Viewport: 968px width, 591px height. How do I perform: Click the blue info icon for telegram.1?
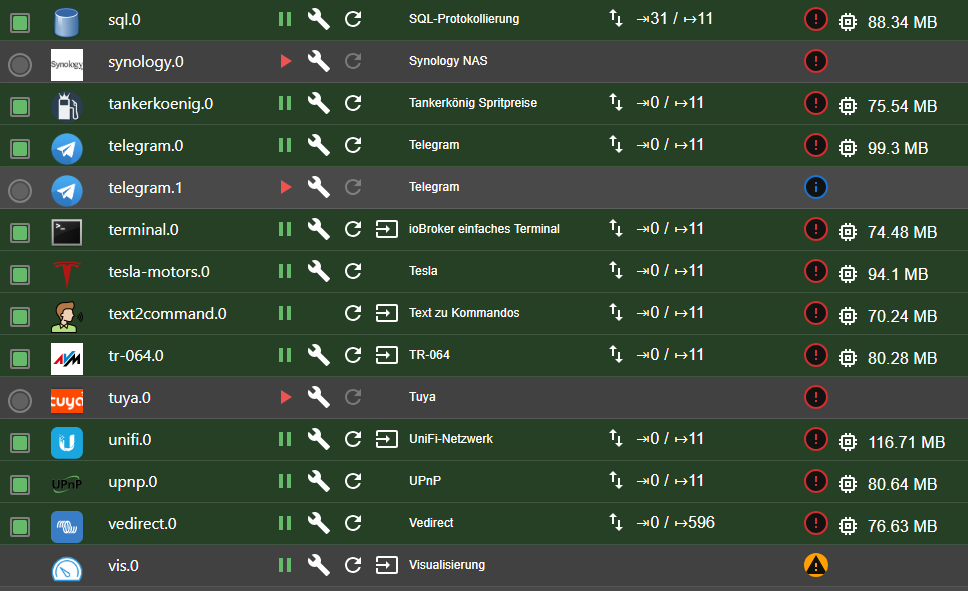tap(816, 187)
